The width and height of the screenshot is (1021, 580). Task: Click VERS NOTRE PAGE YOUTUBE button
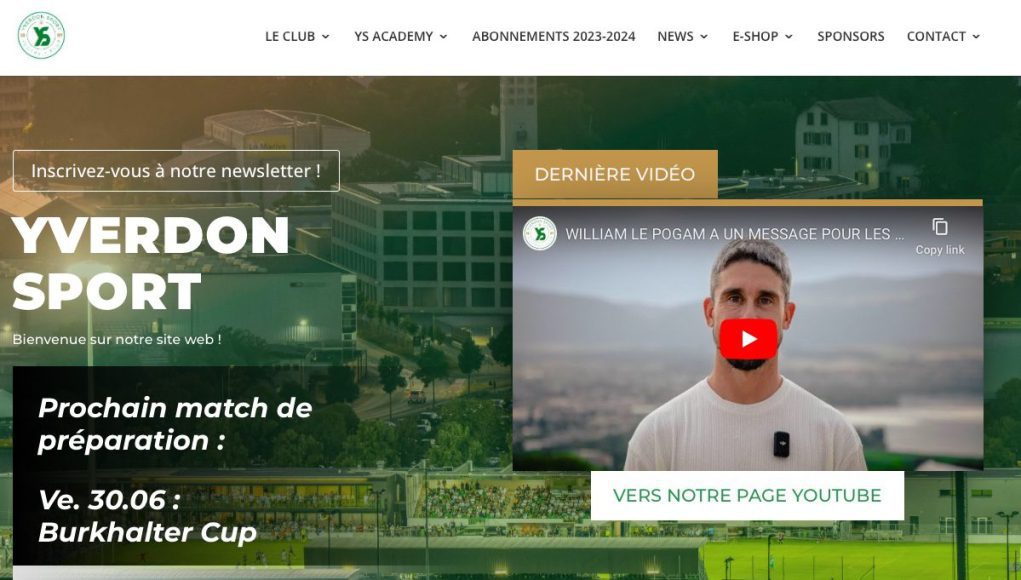747,495
